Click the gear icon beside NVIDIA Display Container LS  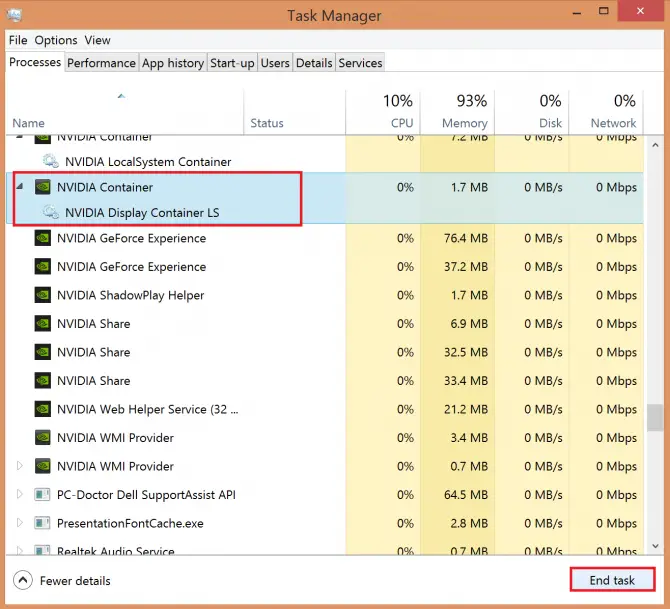tap(50, 212)
